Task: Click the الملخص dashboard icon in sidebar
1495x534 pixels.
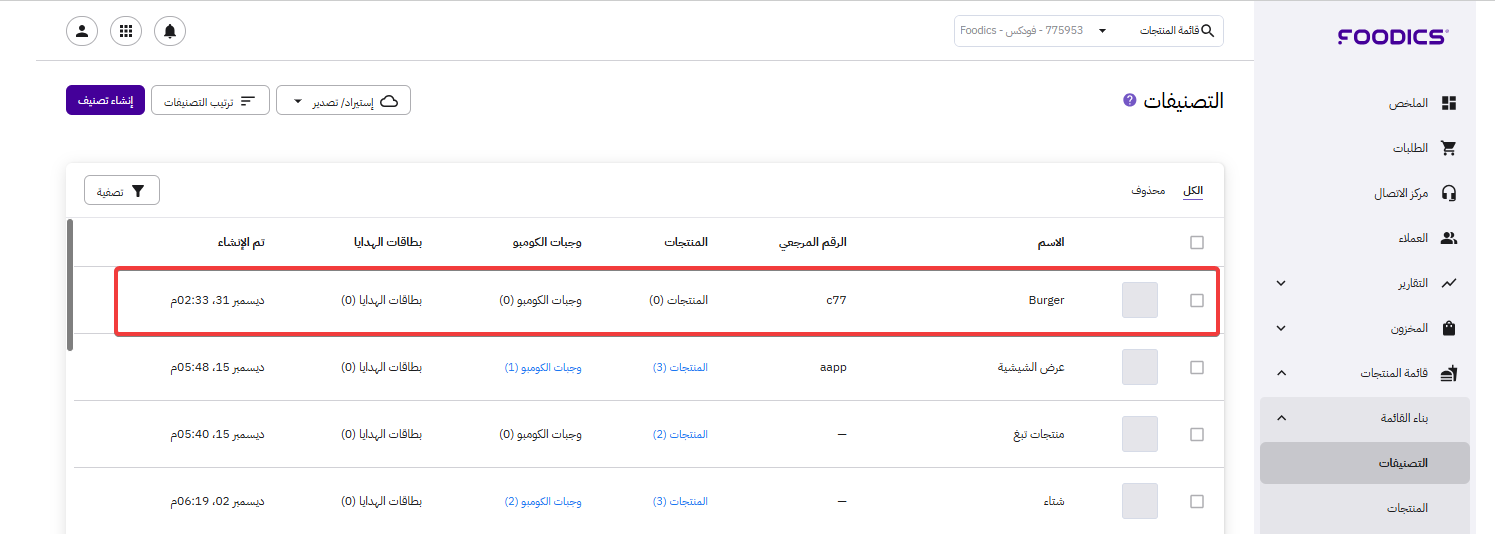Action: coord(1448,103)
